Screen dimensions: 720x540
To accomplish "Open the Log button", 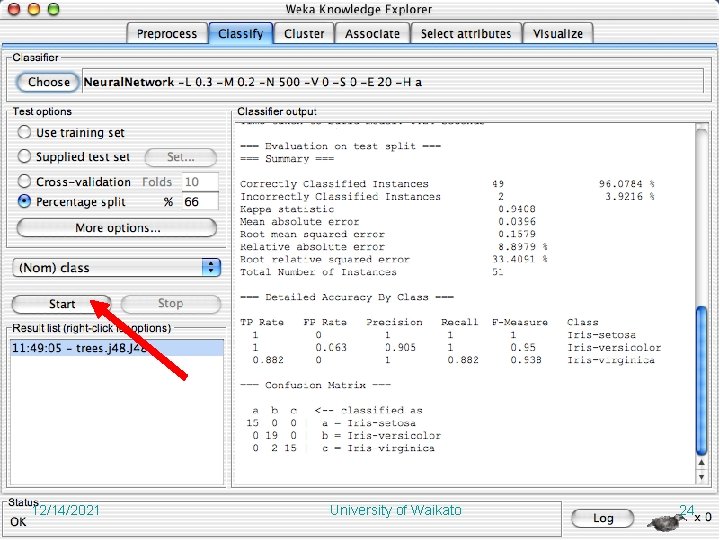I will click(603, 518).
